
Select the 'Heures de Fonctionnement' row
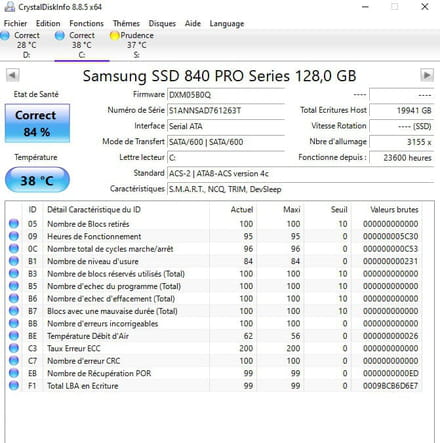coord(215,236)
